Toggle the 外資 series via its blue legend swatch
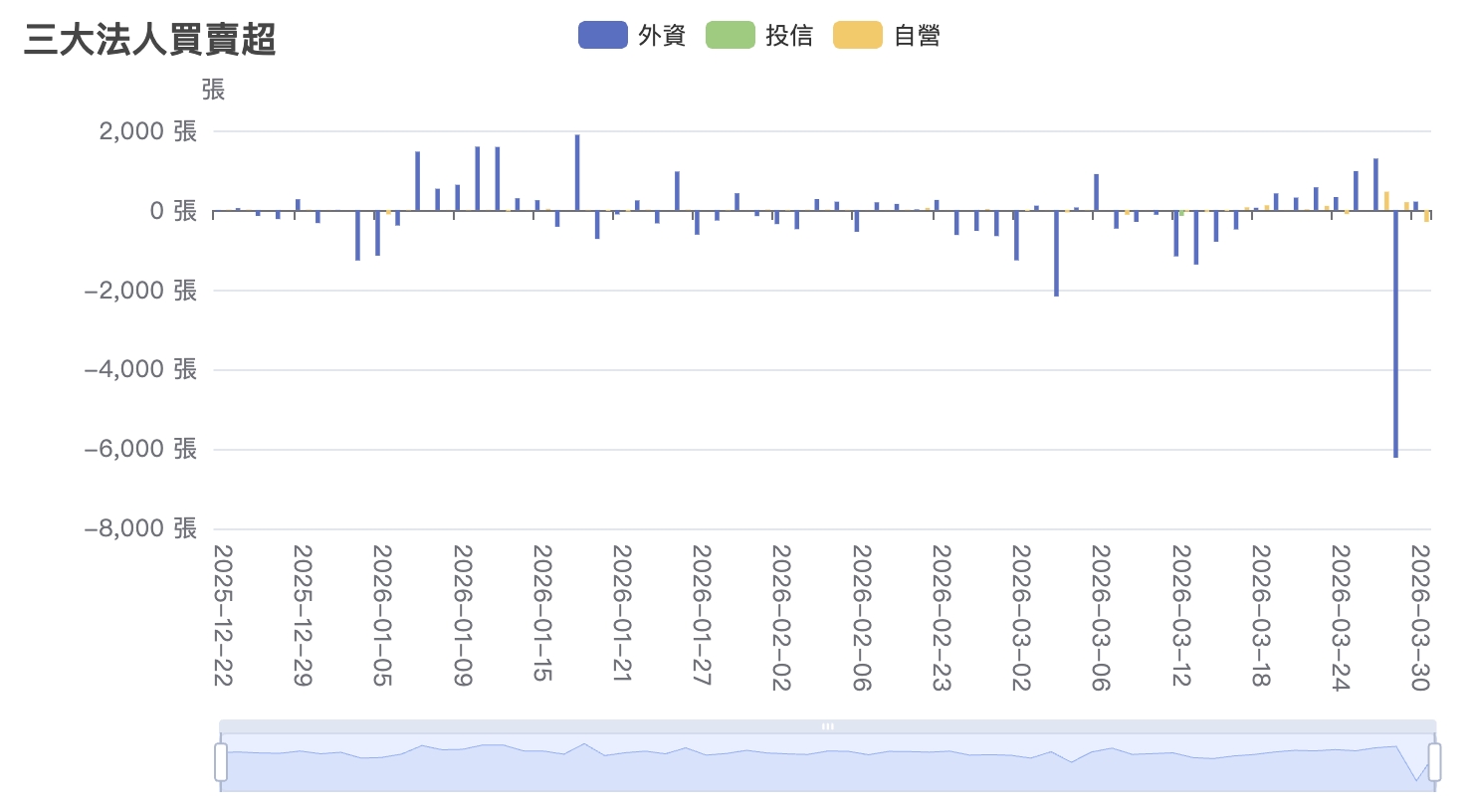 602,36
